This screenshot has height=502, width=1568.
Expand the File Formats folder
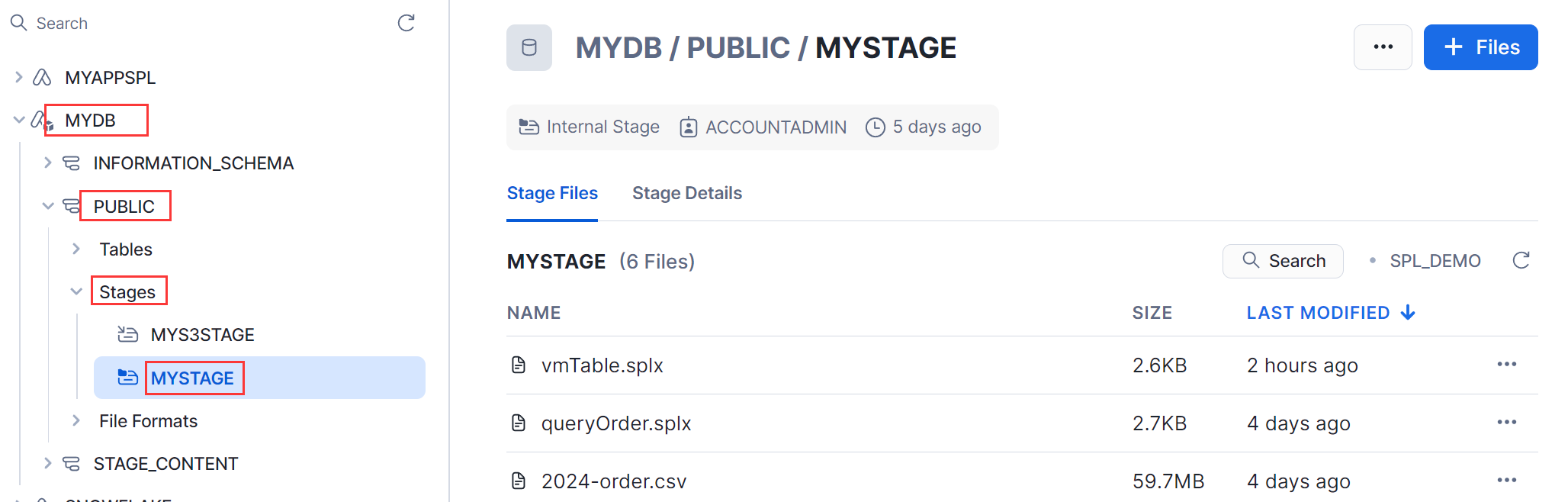76,420
